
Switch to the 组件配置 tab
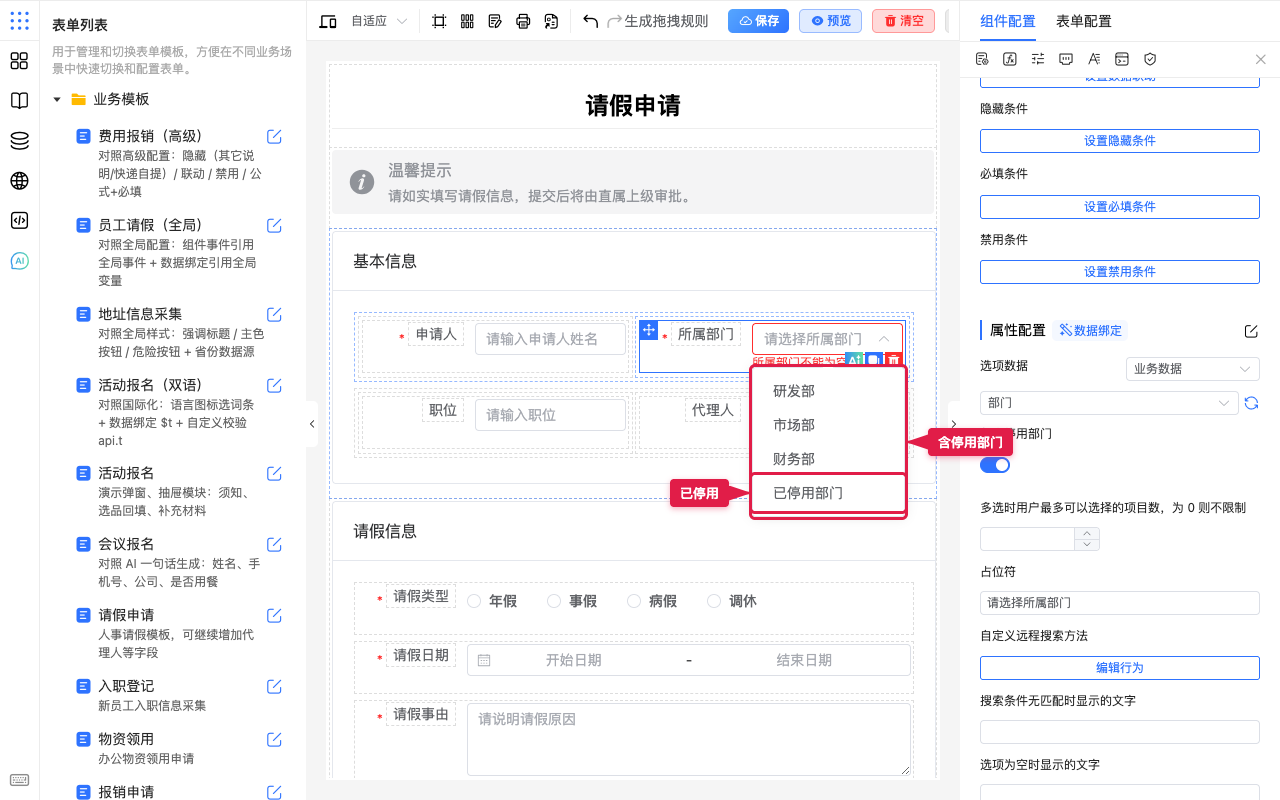(1008, 21)
